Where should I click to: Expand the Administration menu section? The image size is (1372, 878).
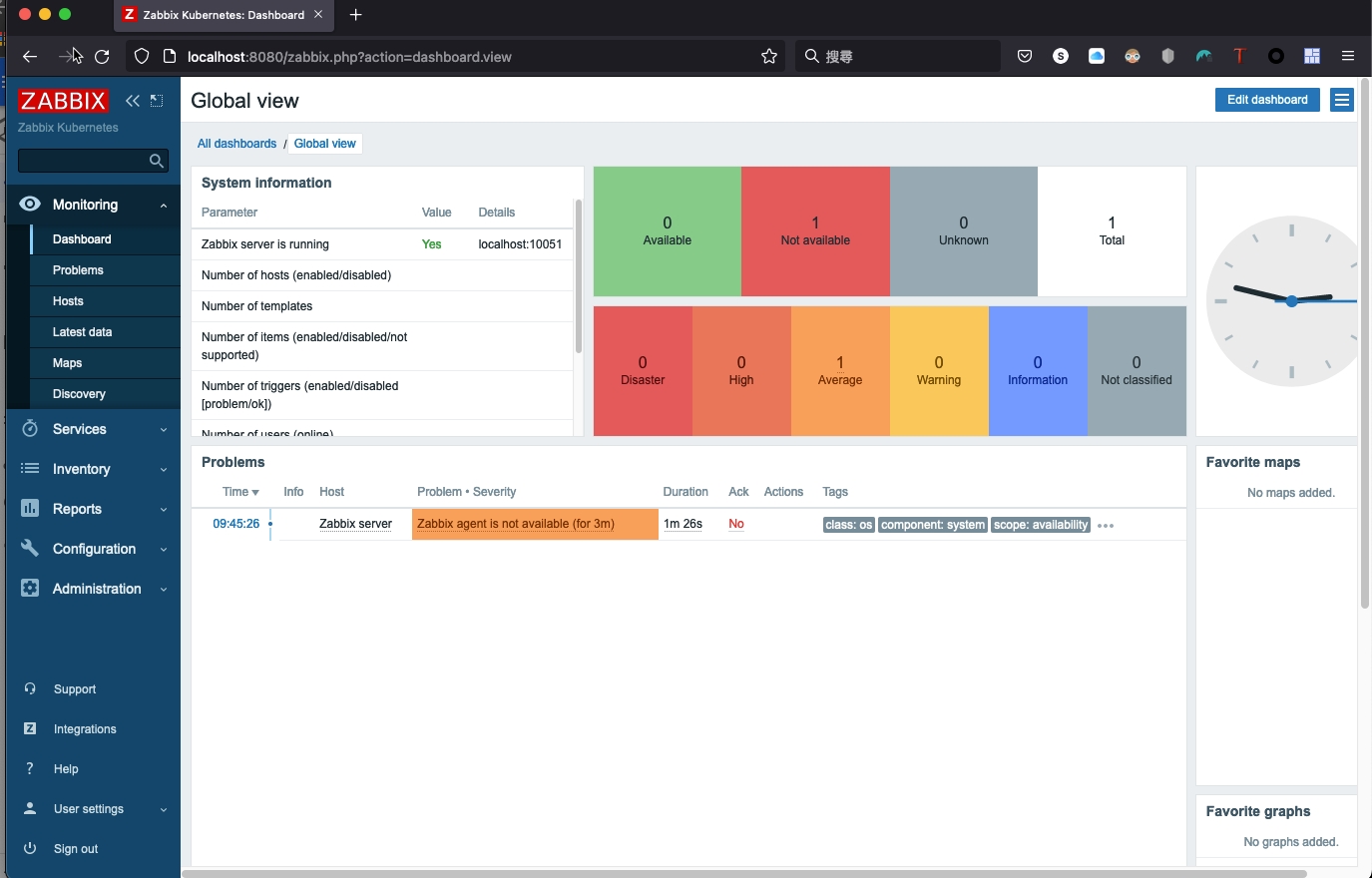click(164, 590)
